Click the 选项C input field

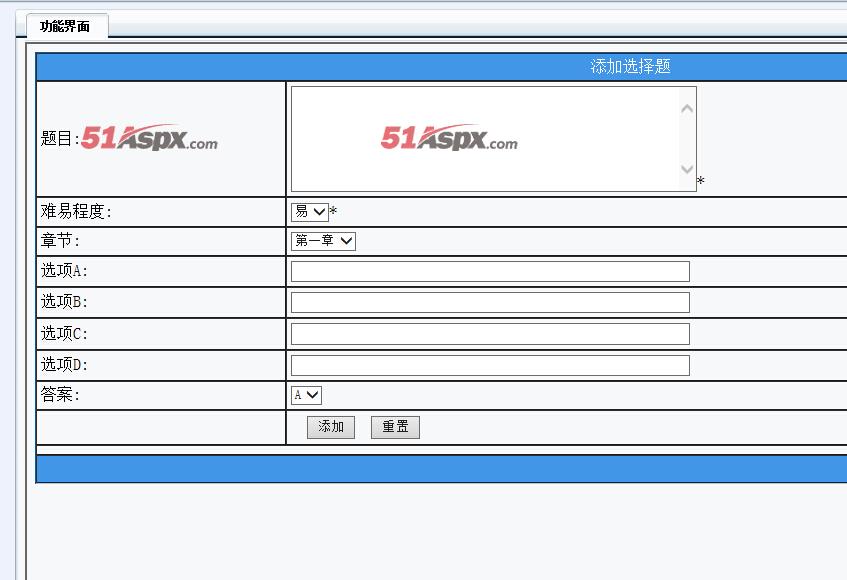pyautogui.click(x=490, y=334)
